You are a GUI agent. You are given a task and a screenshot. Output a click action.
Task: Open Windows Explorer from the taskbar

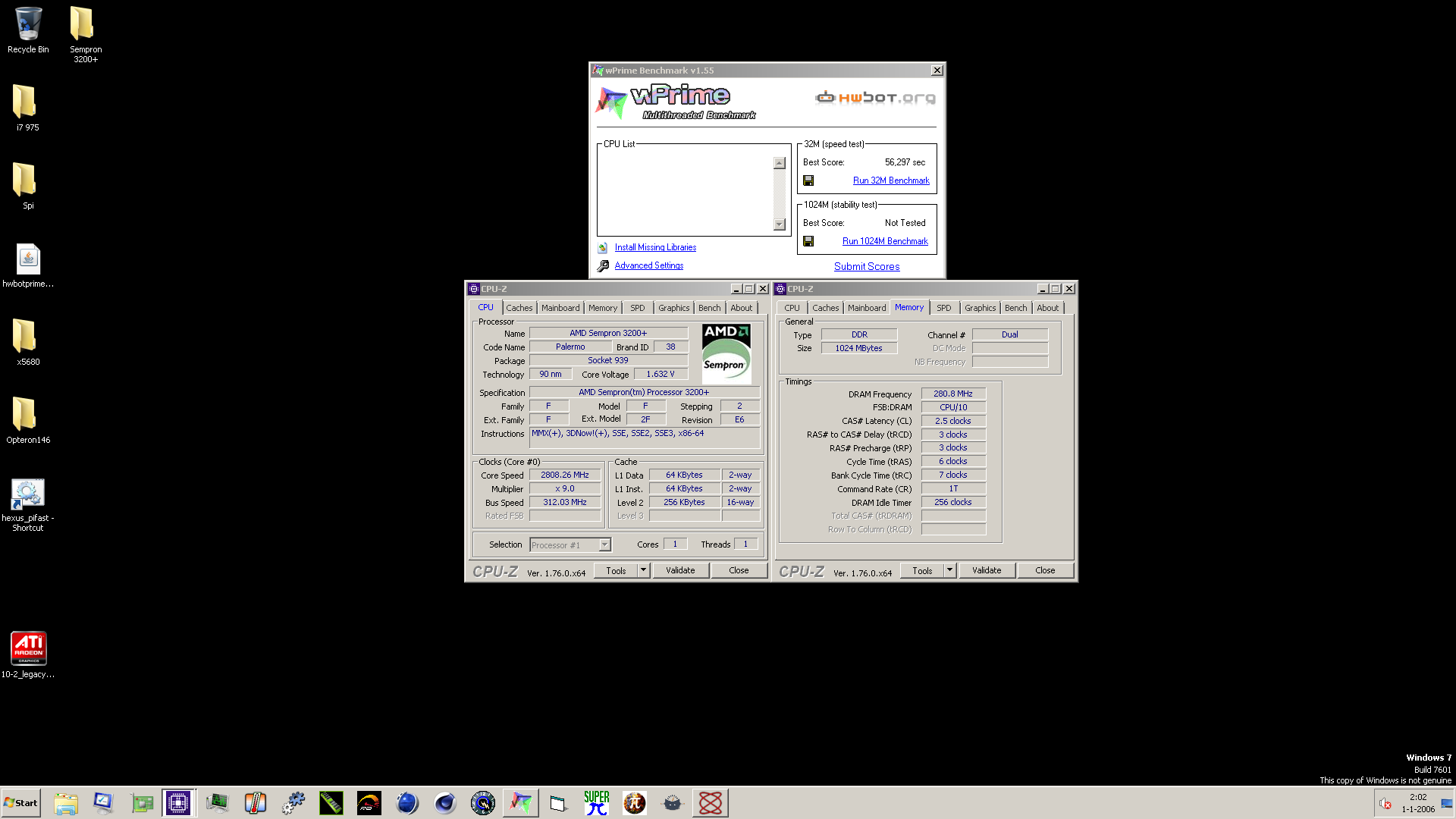point(66,803)
